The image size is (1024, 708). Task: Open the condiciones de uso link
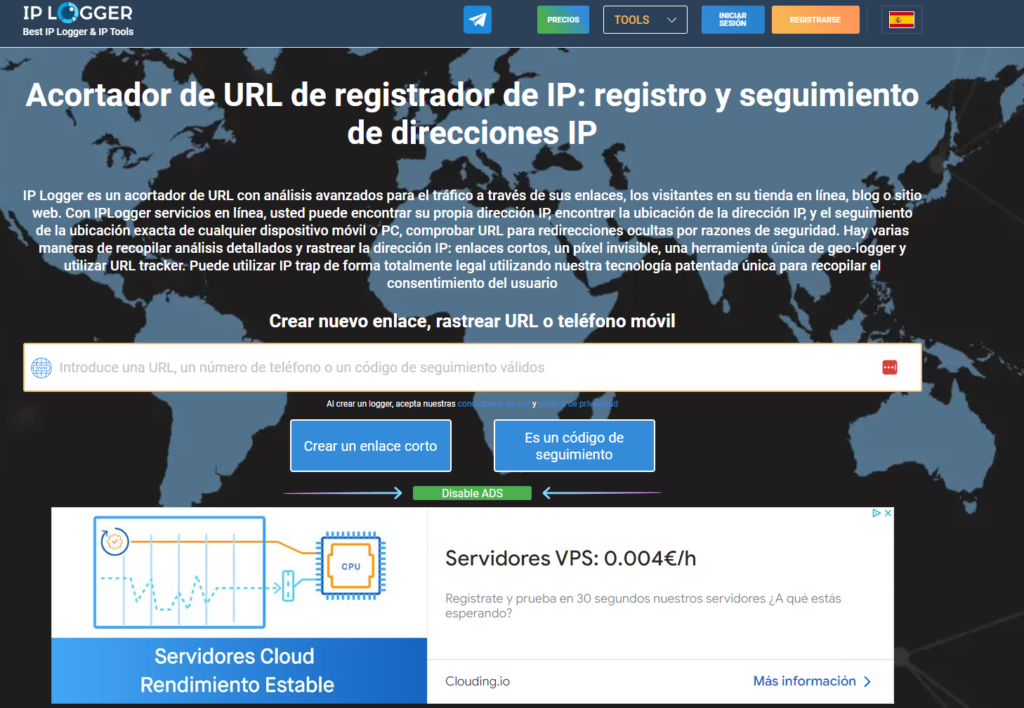pos(494,404)
